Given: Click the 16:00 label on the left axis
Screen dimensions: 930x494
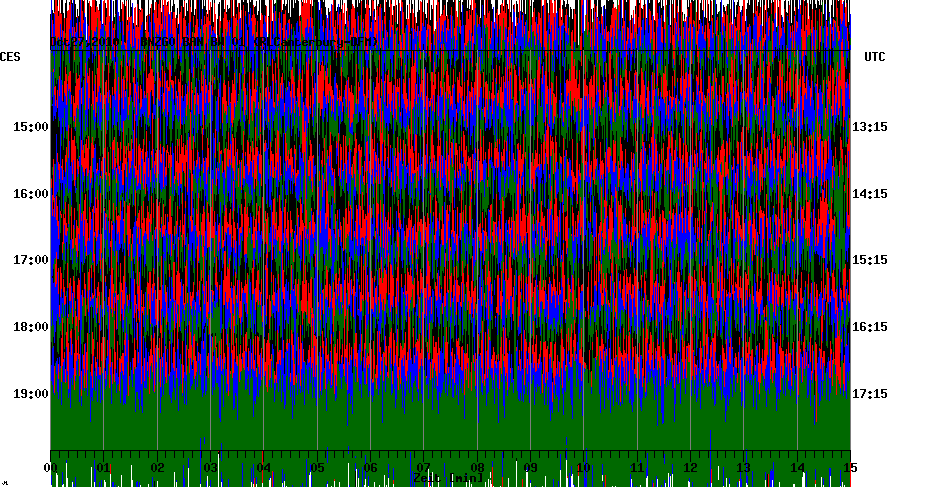Looking at the screenshot, I should click(x=30, y=194).
